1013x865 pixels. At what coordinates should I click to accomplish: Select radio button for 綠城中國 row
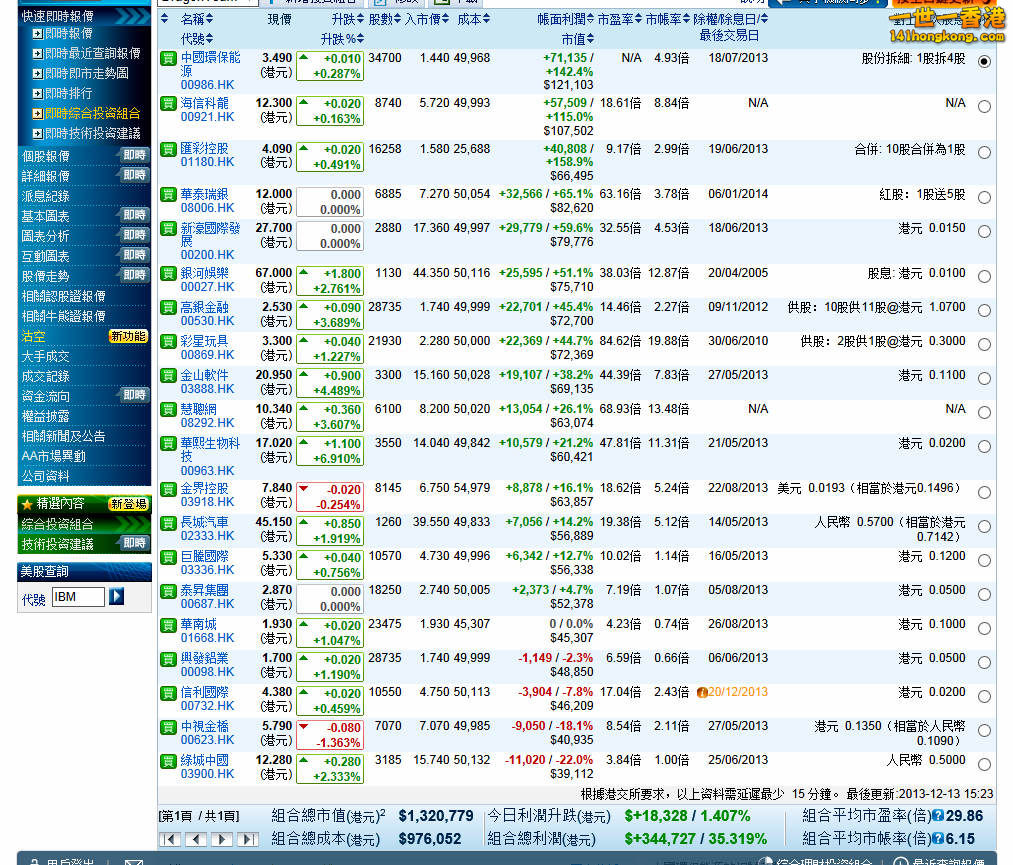click(984, 764)
